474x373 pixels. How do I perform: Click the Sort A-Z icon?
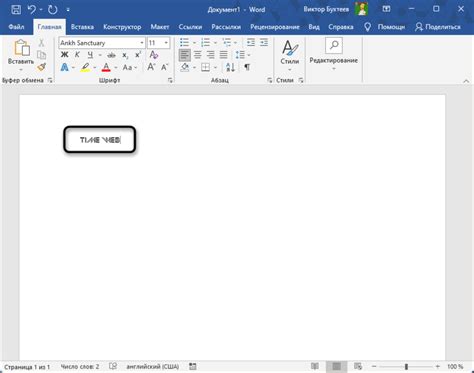click(230, 67)
